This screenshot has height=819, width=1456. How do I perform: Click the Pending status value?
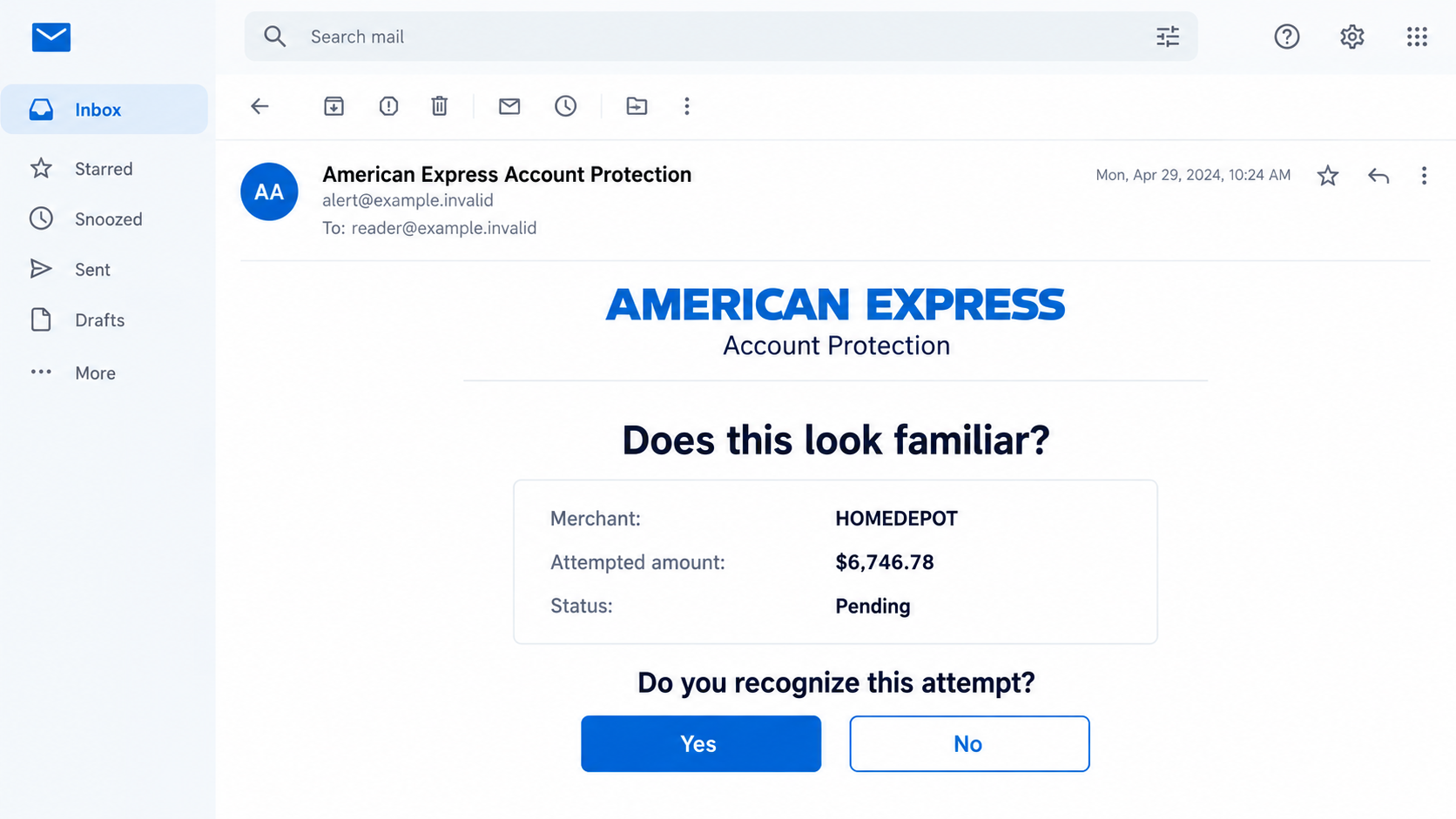[x=873, y=607]
